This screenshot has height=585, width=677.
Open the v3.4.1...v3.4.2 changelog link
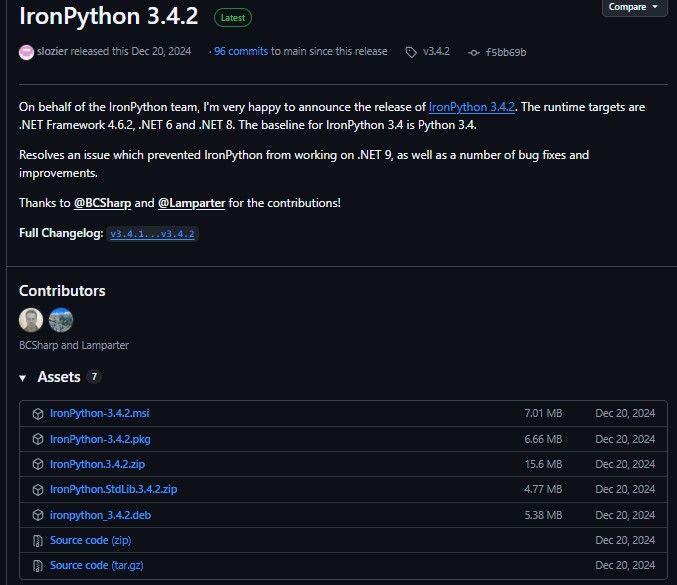(152, 234)
